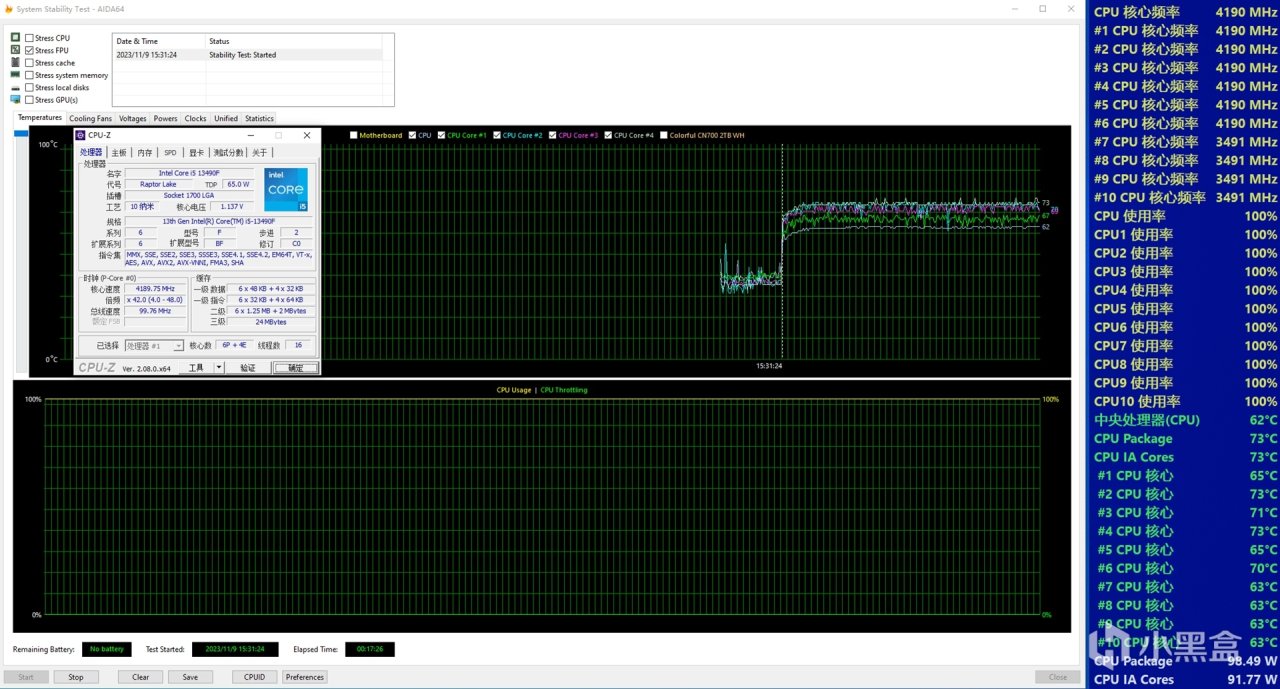Viewport: 1280px width, 689px height.
Task: Enable the Stress cache checkbox
Action: (x=29, y=63)
